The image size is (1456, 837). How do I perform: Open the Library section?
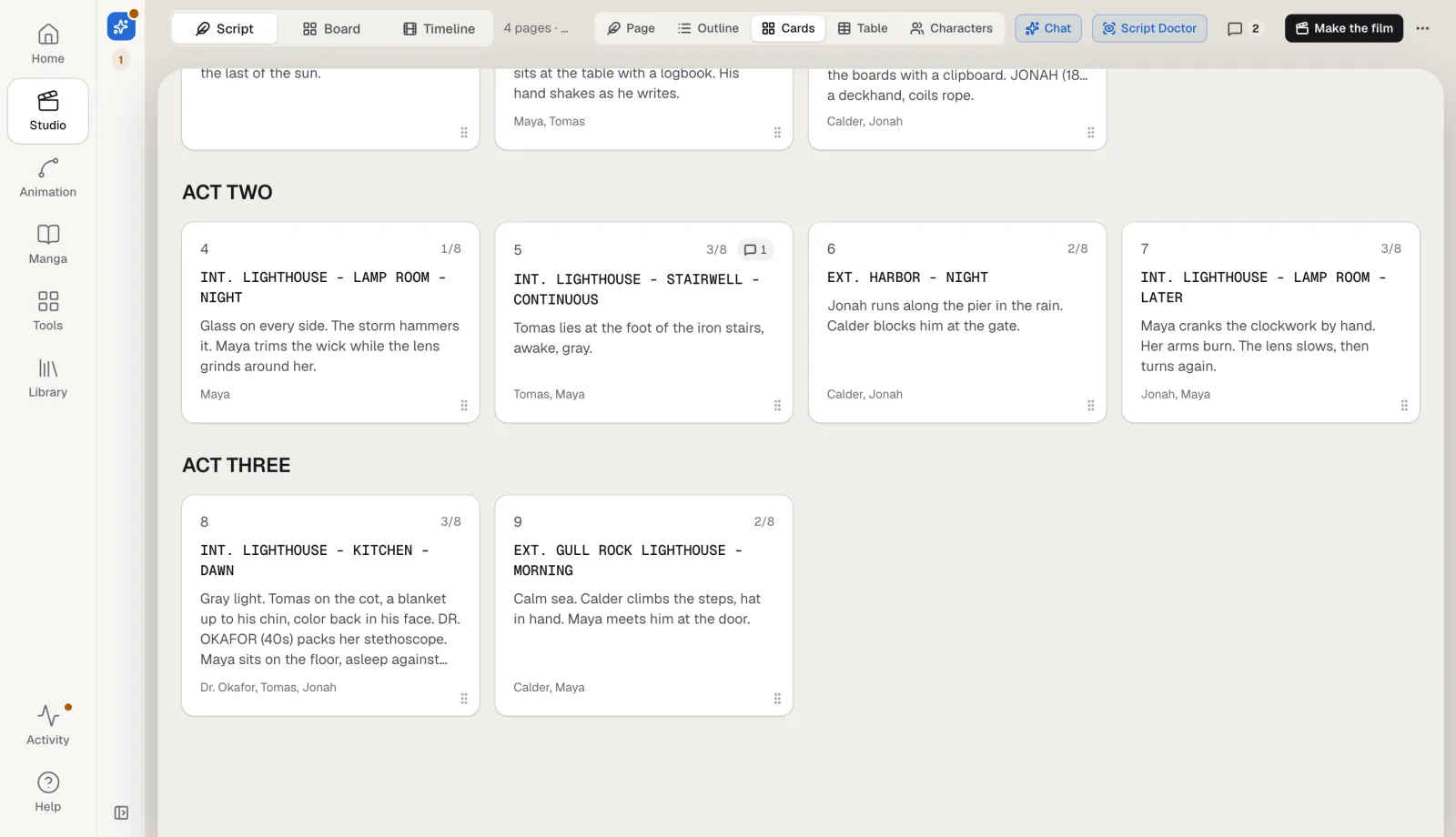pyautogui.click(x=48, y=378)
